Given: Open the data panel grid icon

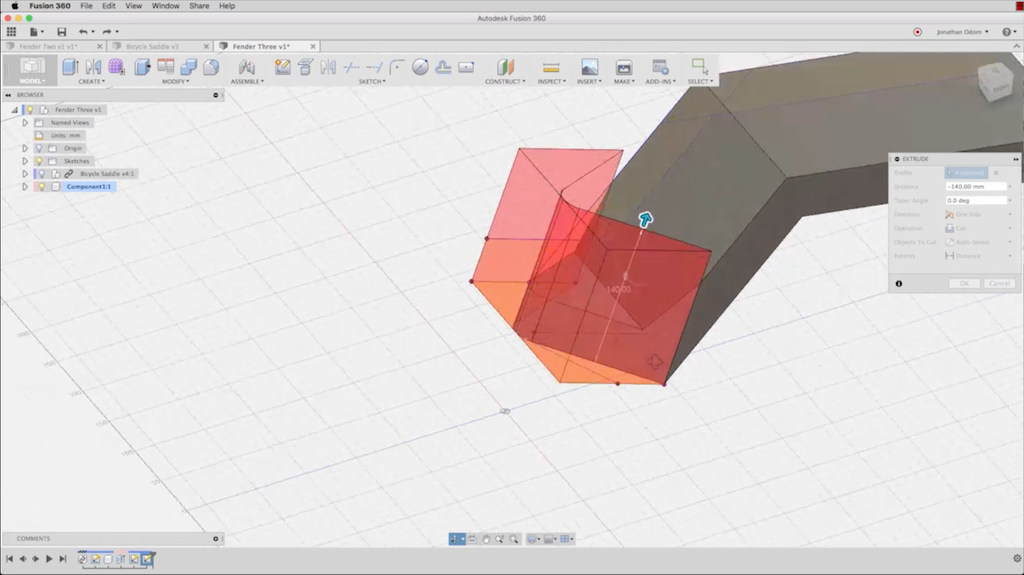Looking at the screenshot, I should (11, 32).
